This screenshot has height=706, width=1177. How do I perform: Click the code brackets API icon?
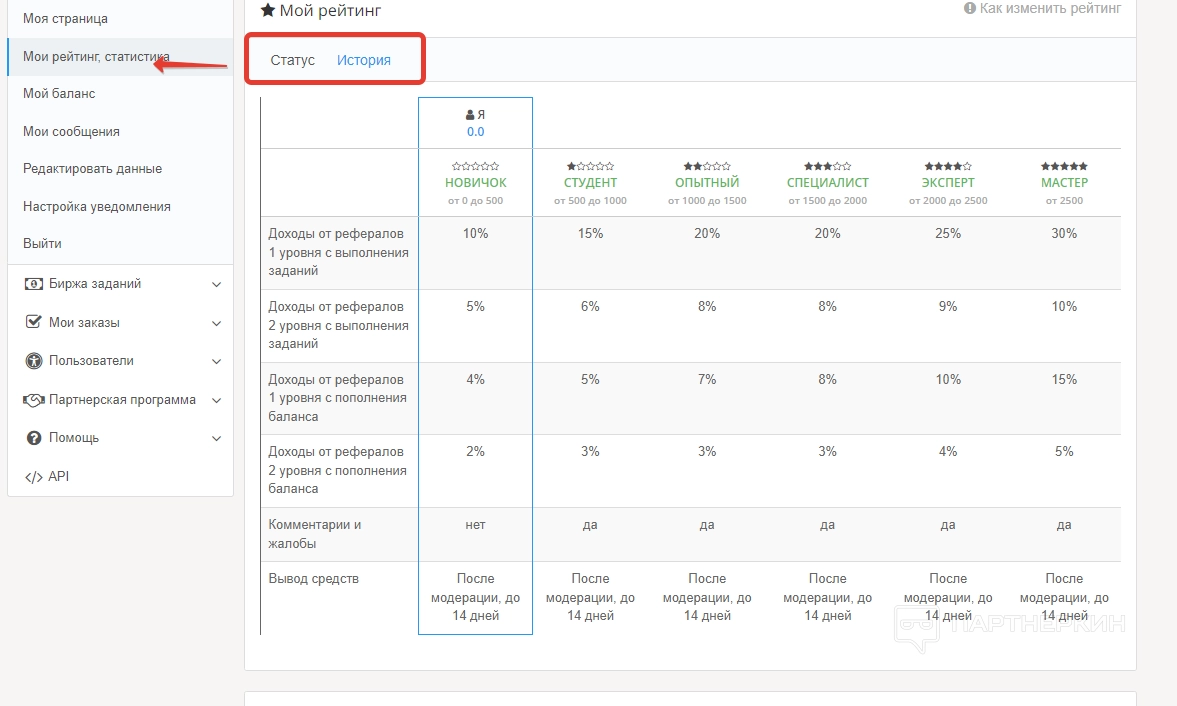click(33, 477)
